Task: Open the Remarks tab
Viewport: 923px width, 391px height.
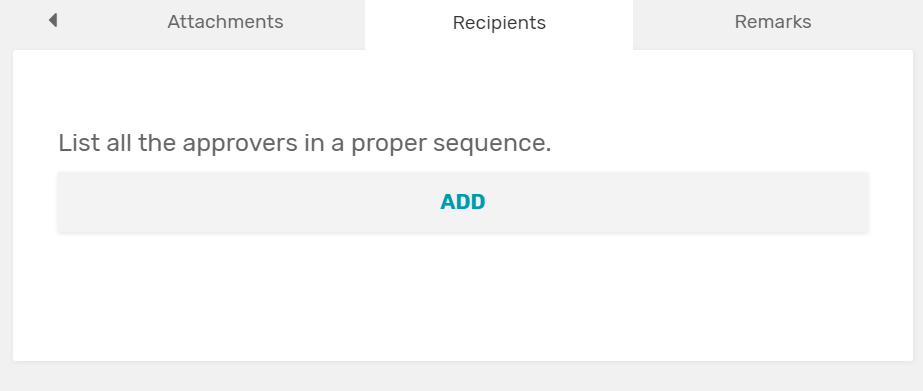Action: click(773, 22)
